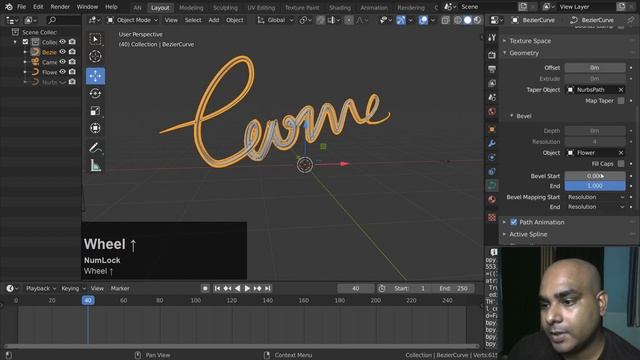Click the Blender logo menu
Image resolution: width=640 pixels, height=360 pixels.
pos(9,7)
